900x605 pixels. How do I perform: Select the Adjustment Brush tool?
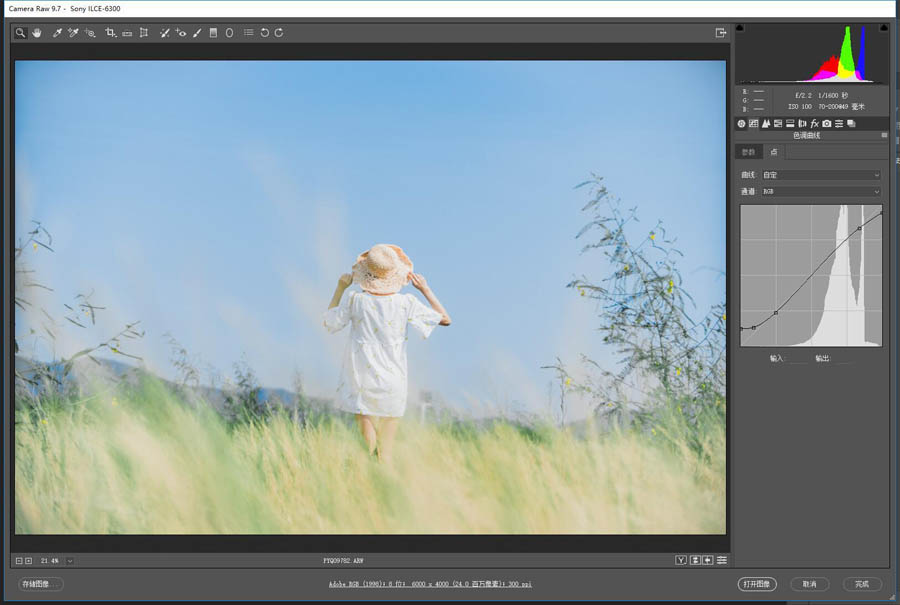coord(197,33)
